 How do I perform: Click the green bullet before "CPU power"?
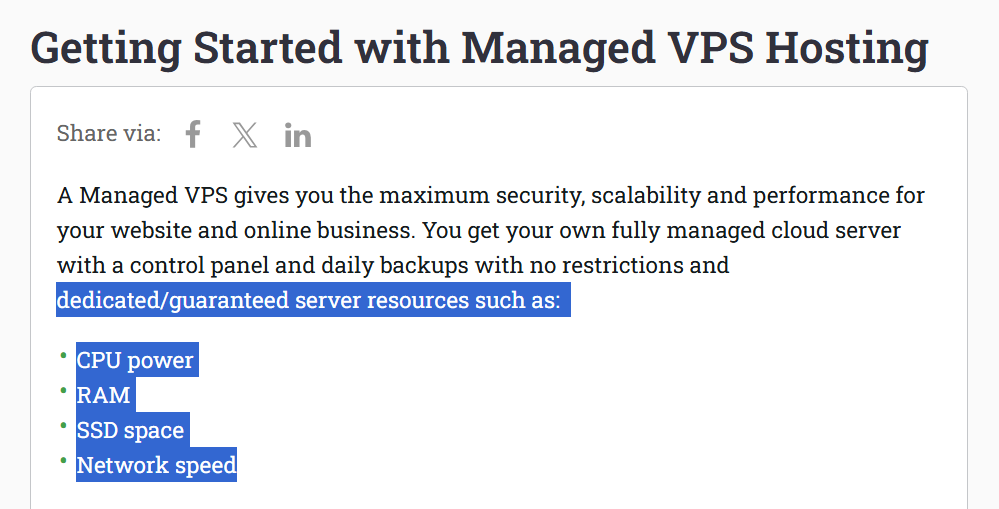(64, 353)
